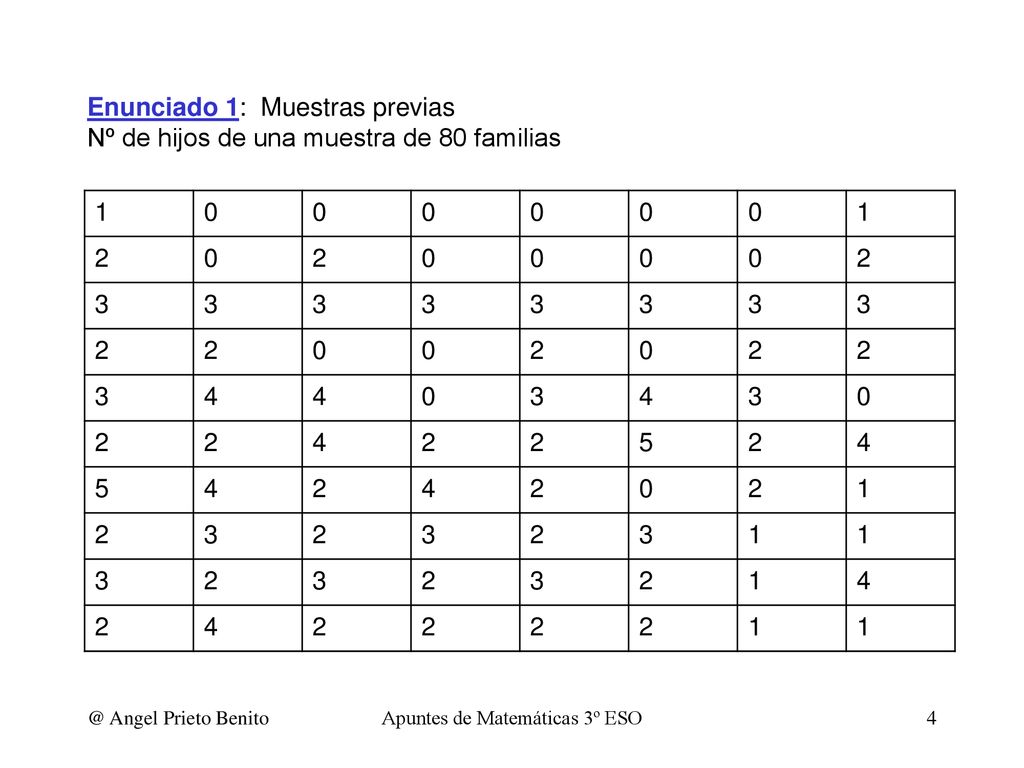Select the page number 4 in footer

point(931,718)
